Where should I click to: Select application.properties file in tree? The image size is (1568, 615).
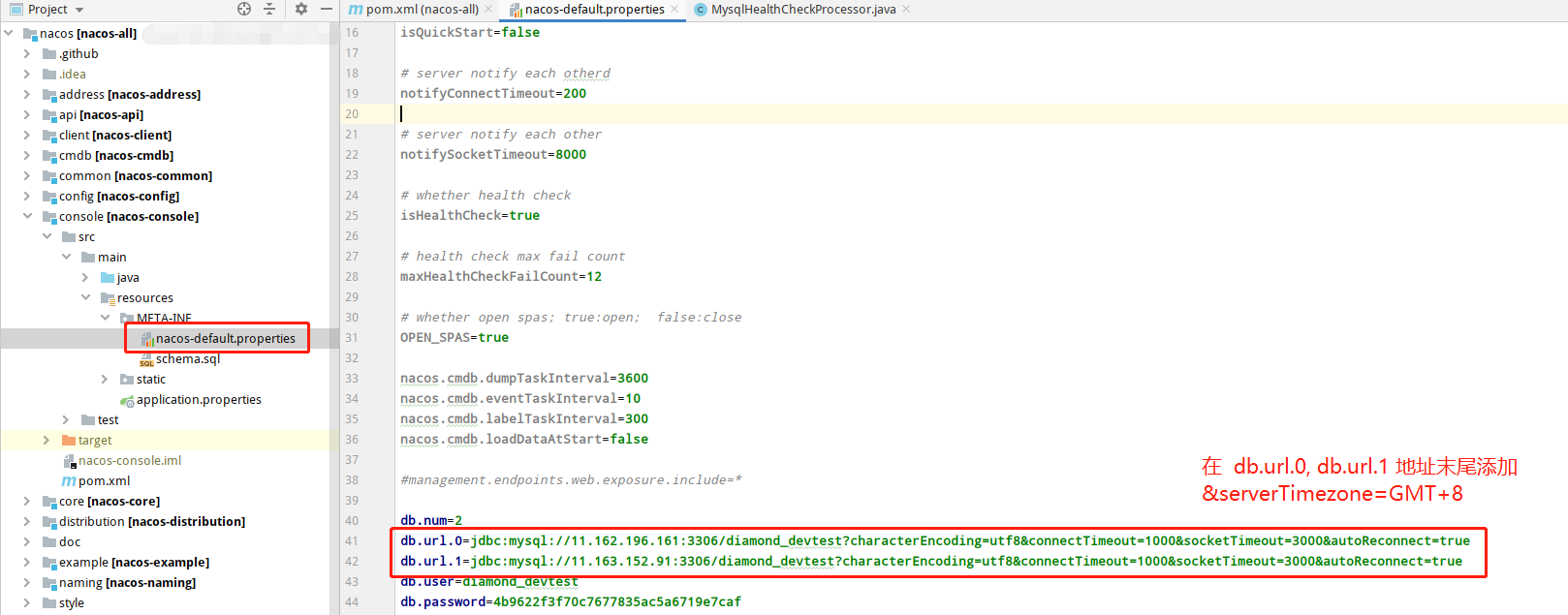point(199,399)
